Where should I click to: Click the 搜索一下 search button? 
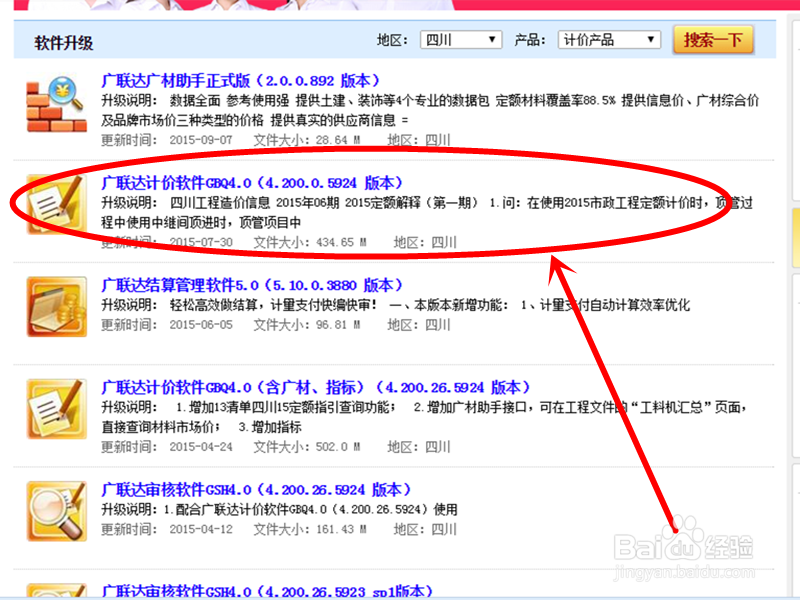713,40
